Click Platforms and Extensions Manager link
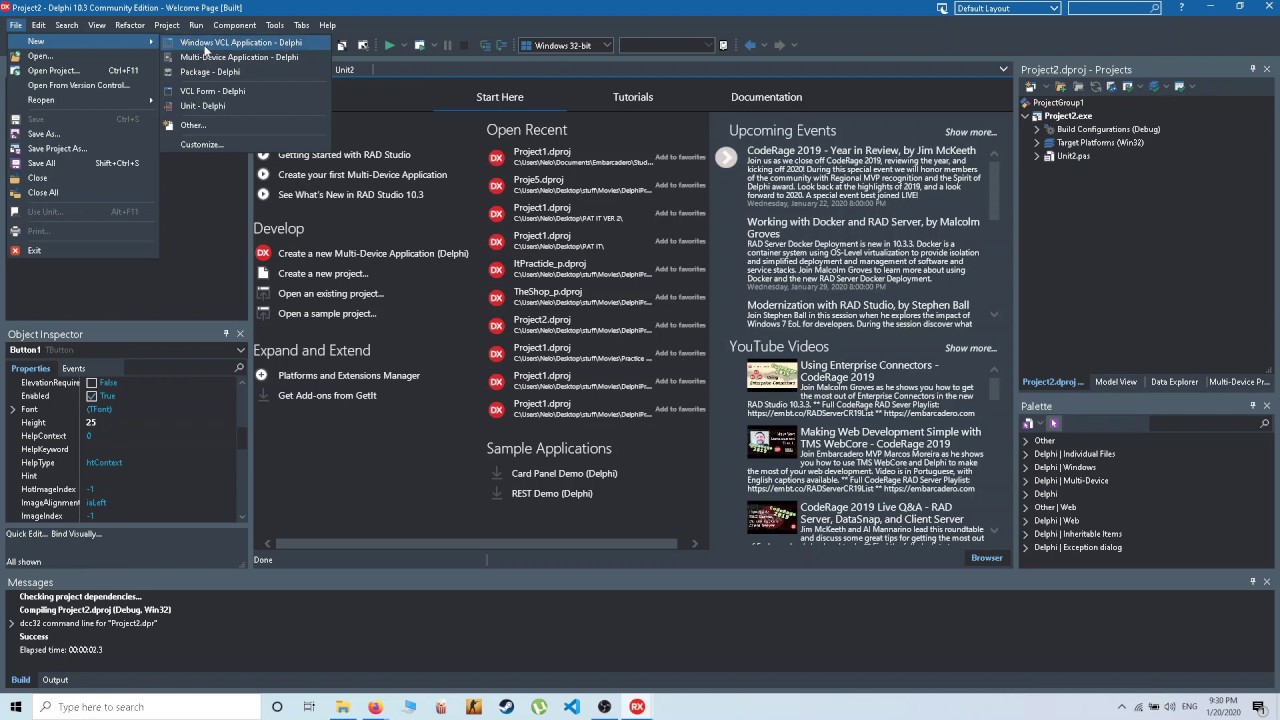The image size is (1280, 720). pyautogui.click(x=349, y=375)
